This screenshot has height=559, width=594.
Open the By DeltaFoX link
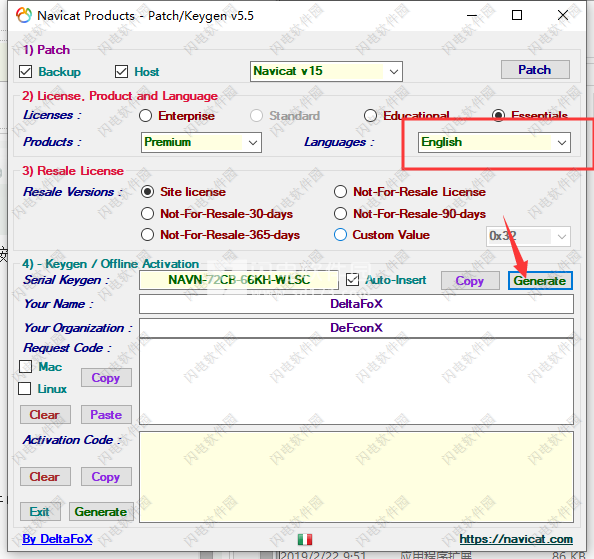click(57, 539)
